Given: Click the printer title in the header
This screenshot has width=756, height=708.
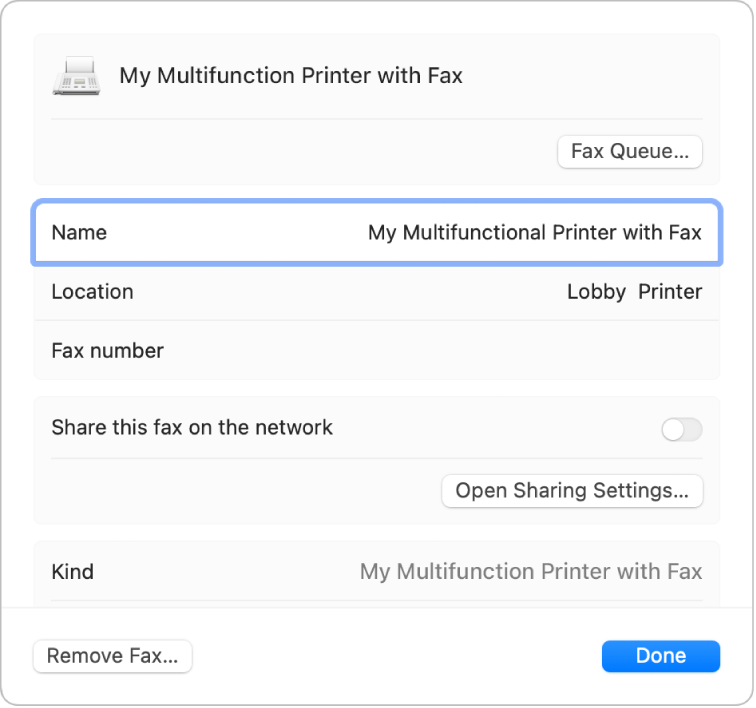Looking at the screenshot, I should [291, 76].
